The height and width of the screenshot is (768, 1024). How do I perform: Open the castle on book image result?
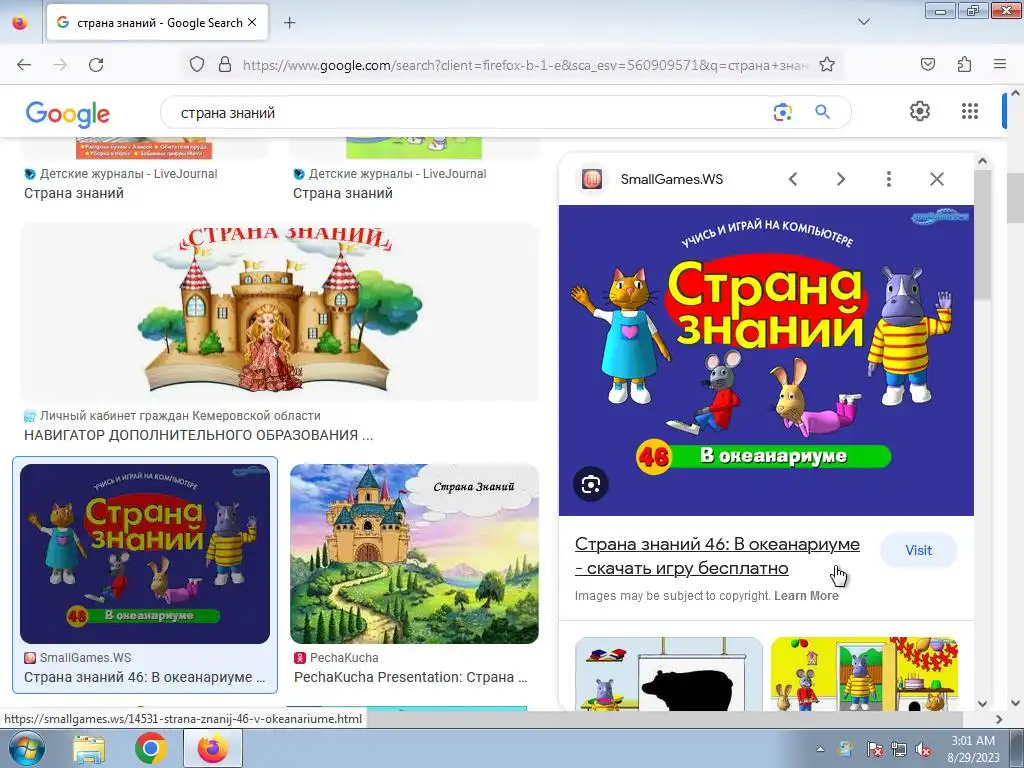point(280,312)
